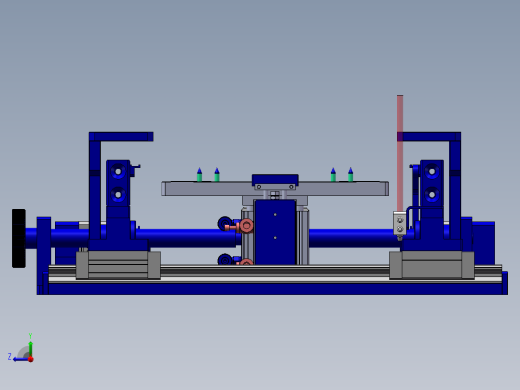Screen dimensions: 520x390
Task: Click the leftmost green locating pin
Action: coord(199,175)
